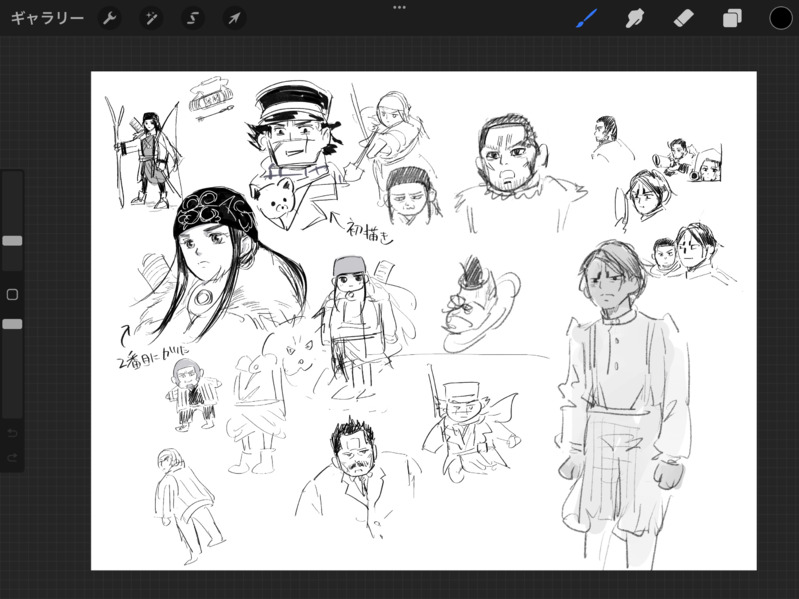Tap the large bandana girl portrait sketch
The height and width of the screenshot is (599, 799).
pos(219,265)
